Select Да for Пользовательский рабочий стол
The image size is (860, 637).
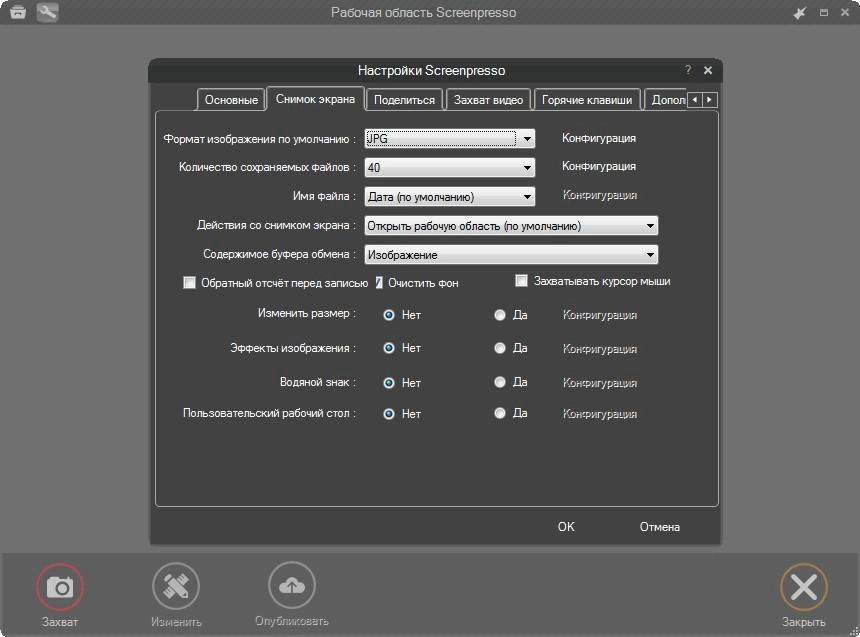[500, 413]
